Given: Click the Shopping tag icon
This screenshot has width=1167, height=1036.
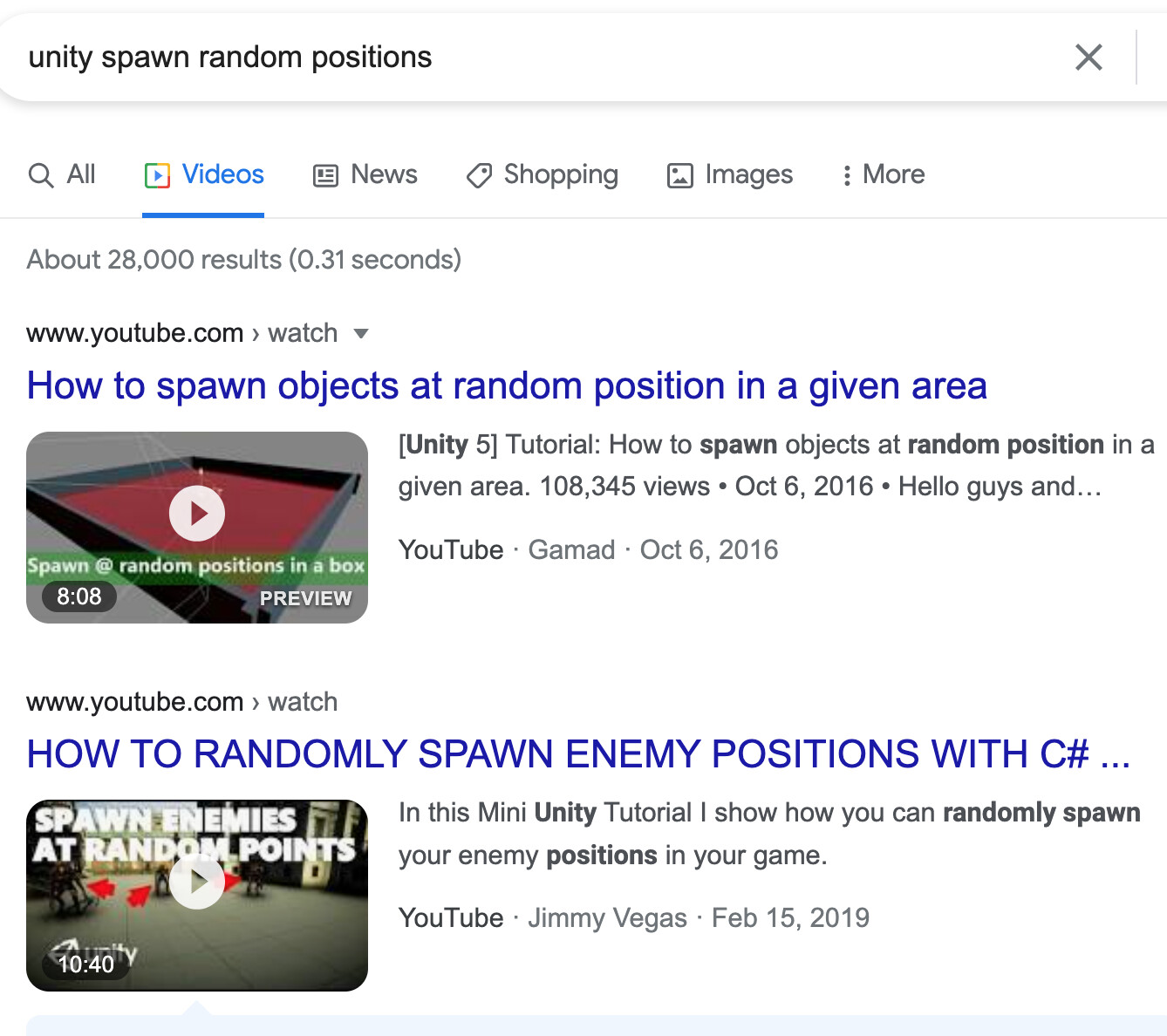Looking at the screenshot, I should (478, 174).
